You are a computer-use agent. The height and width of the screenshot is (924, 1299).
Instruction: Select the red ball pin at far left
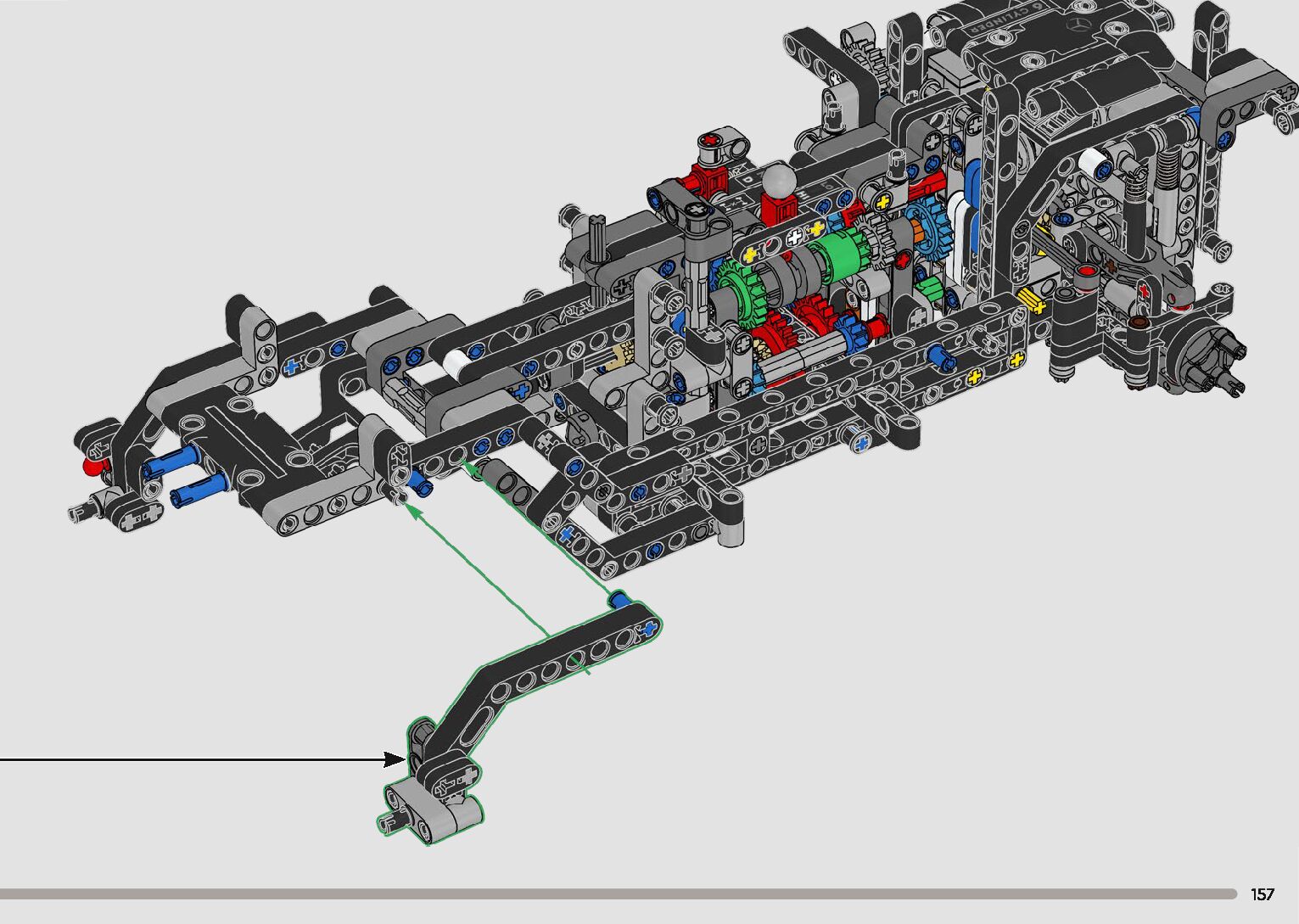[92, 465]
